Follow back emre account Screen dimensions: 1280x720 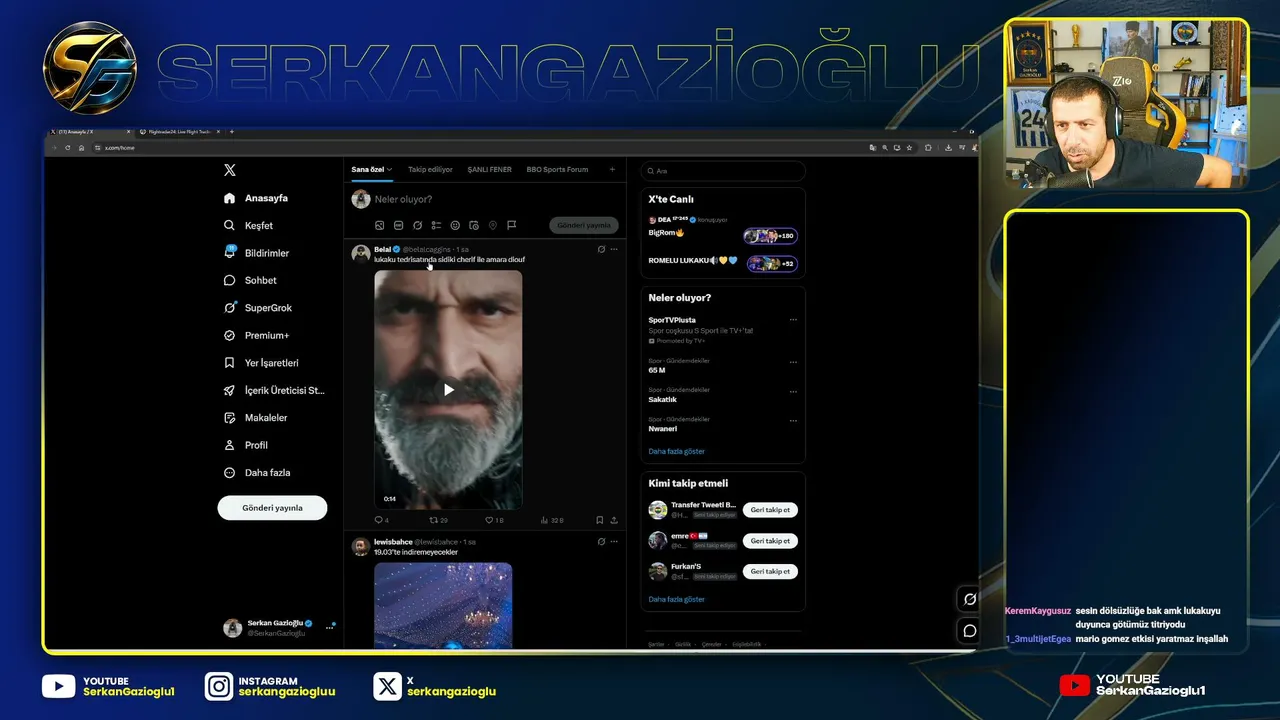tap(770, 541)
